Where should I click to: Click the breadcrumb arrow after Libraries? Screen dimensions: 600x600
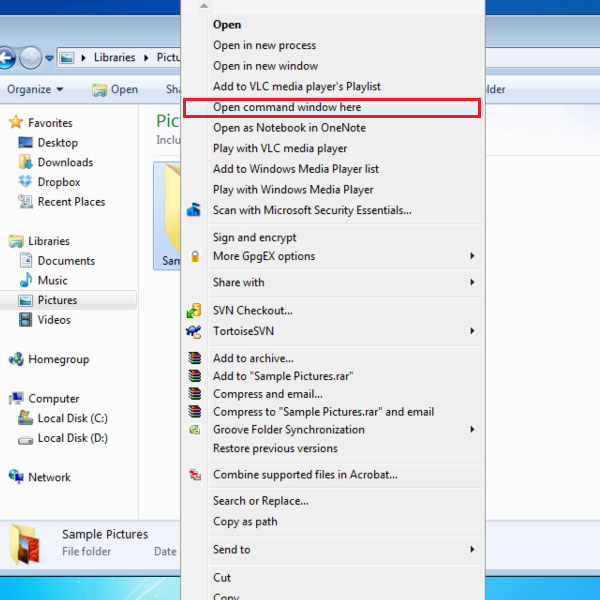[x=146, y=58]
